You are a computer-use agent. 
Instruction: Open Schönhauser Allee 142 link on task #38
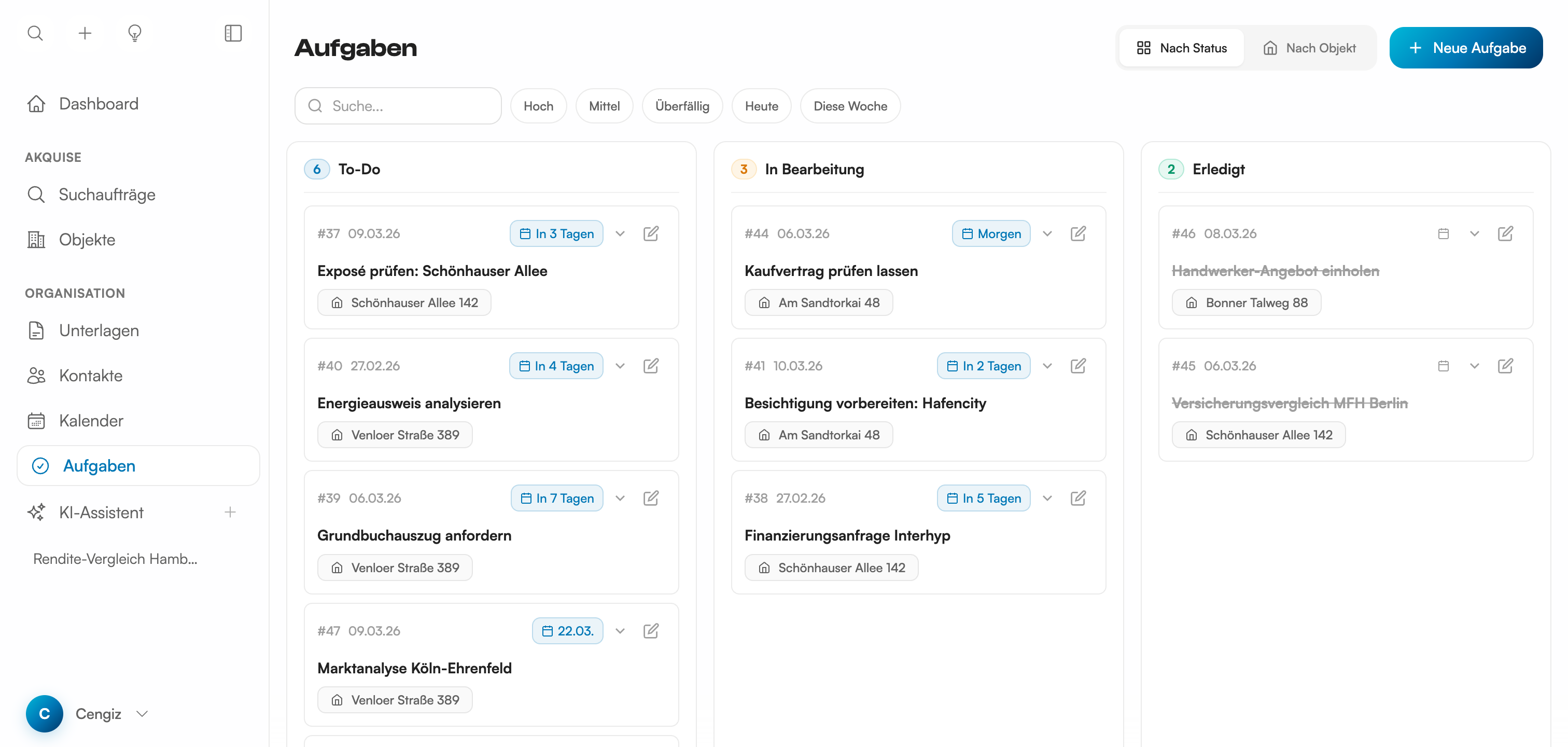pyautogui.click(x=832, y=568)
